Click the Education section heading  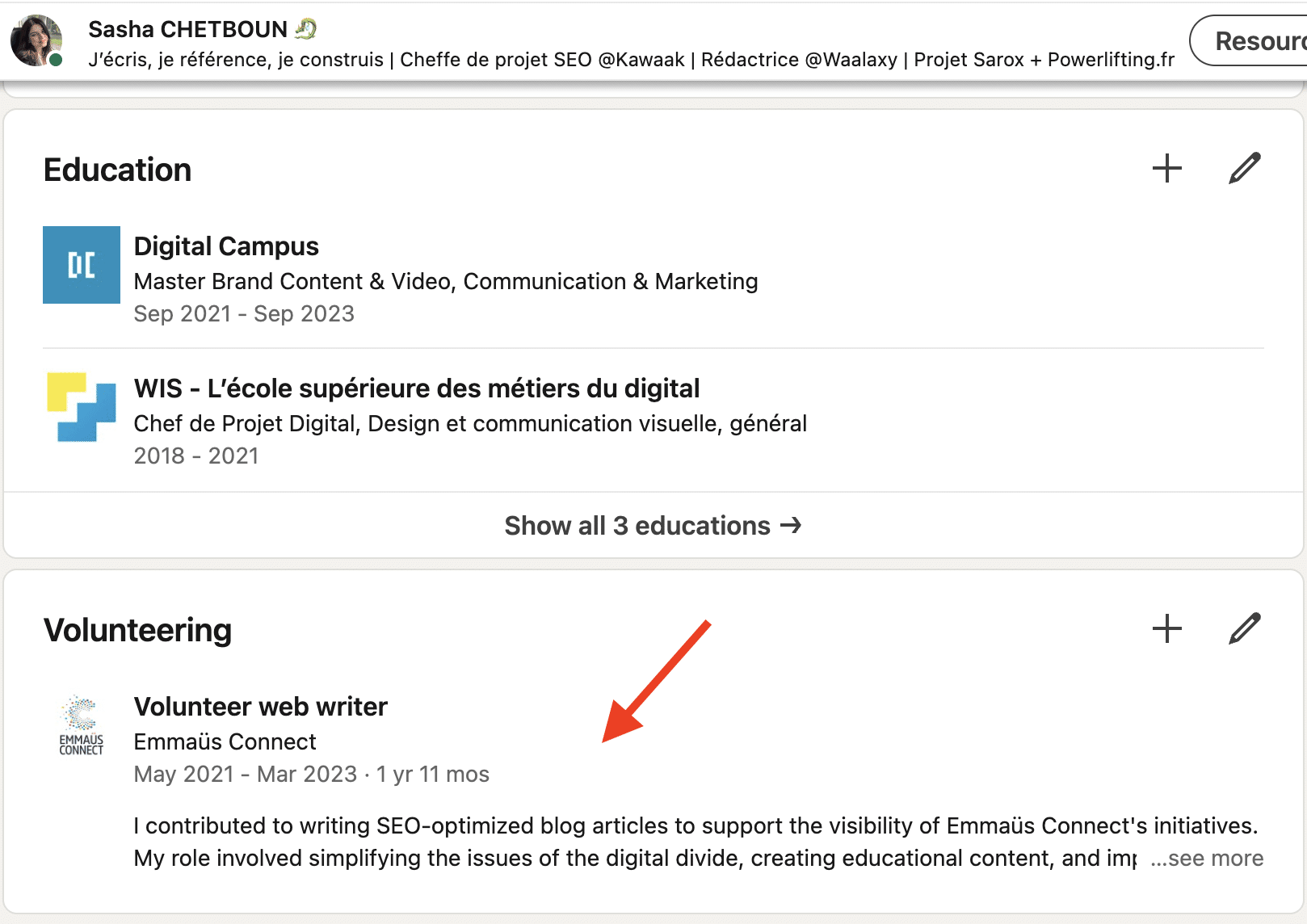click(118, 170)
